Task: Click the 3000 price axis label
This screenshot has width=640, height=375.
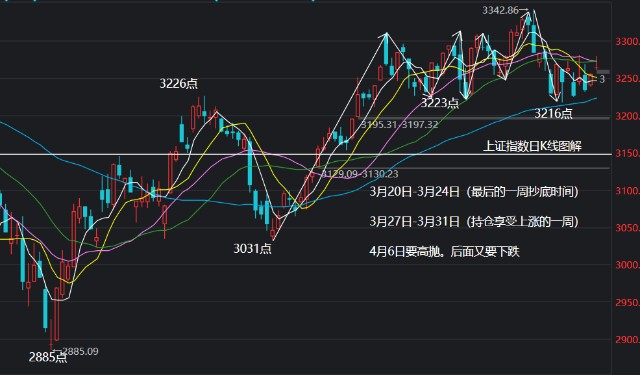Action: point(627,265)
